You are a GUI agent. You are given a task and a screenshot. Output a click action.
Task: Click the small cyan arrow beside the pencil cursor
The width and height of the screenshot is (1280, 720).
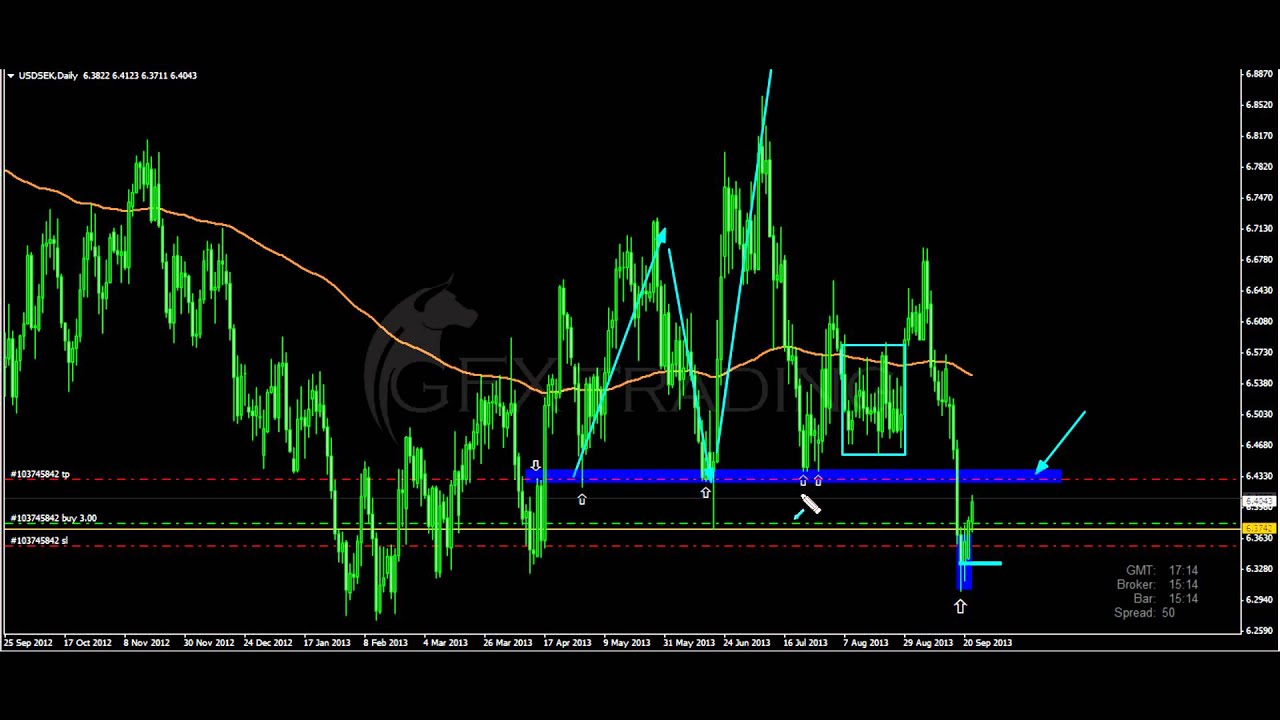798,515
